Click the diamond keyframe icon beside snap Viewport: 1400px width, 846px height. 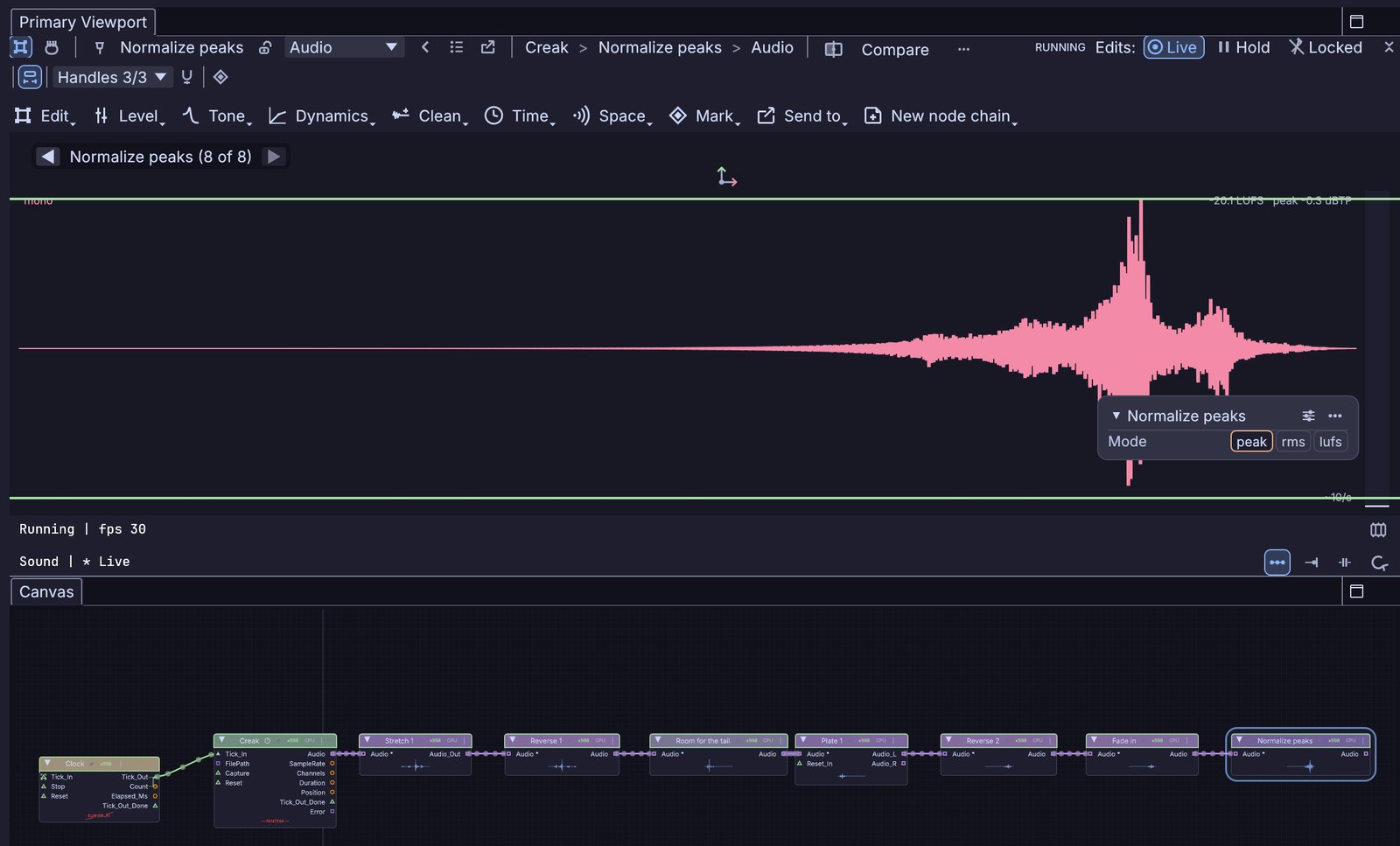tap(220, 77)
